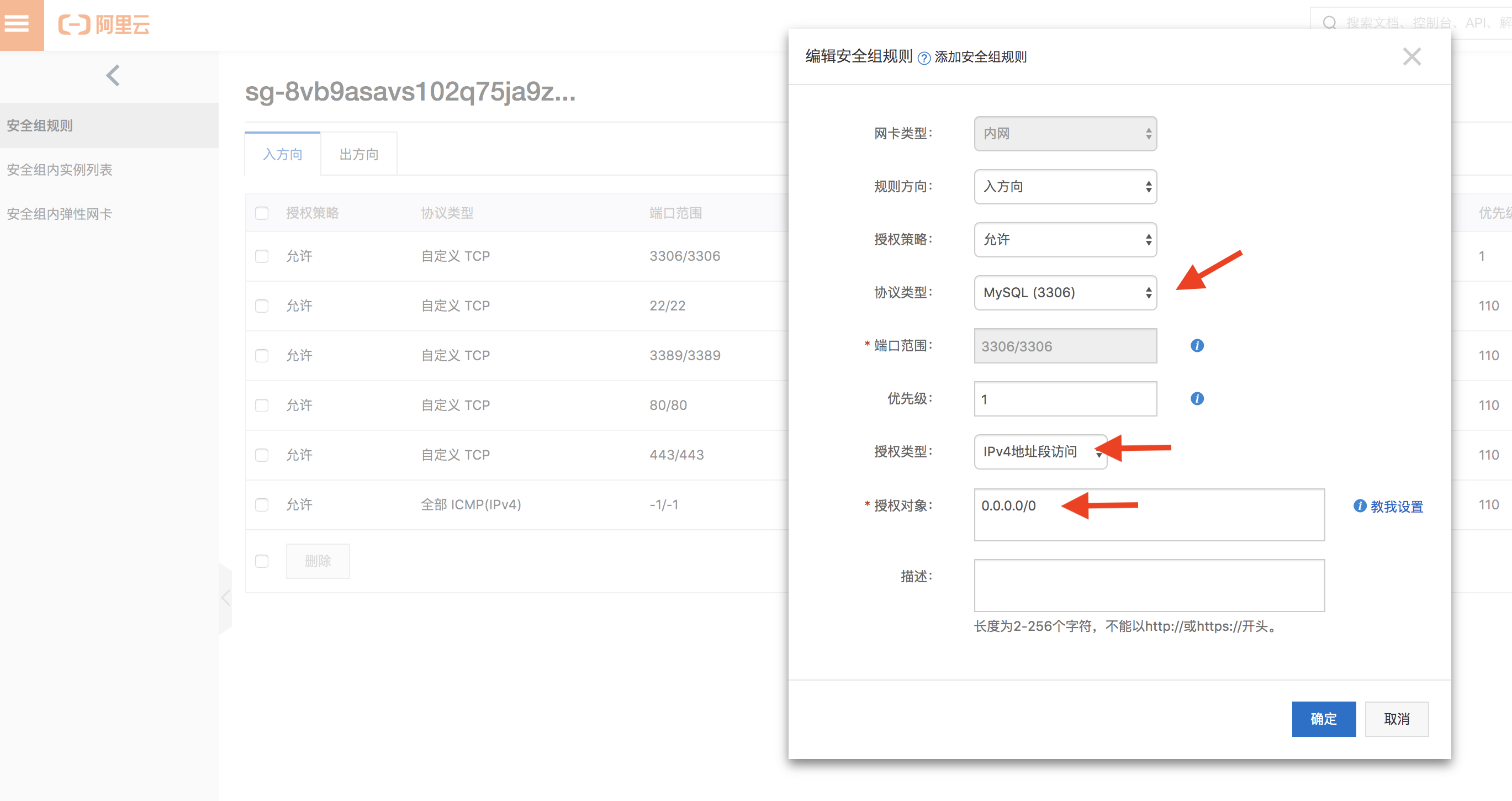Click the 端口范围 field showing 3306/3306

(1065, 346)
